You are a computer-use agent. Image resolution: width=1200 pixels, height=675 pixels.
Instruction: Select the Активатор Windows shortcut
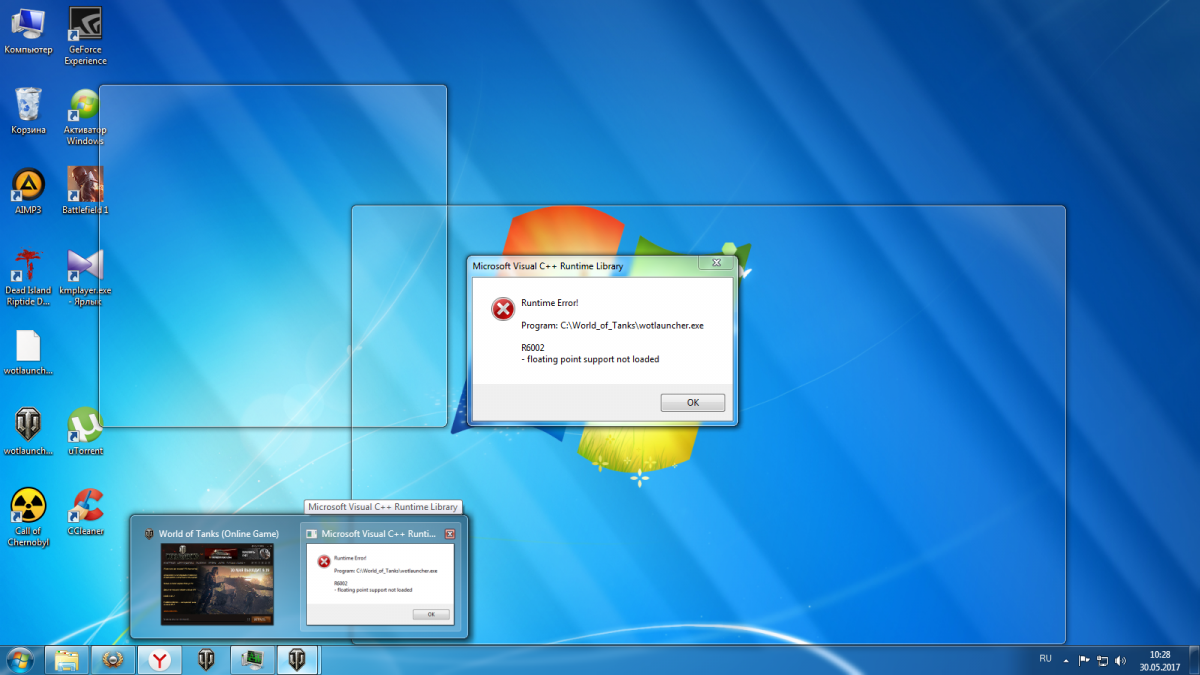[x=85, y=116]
